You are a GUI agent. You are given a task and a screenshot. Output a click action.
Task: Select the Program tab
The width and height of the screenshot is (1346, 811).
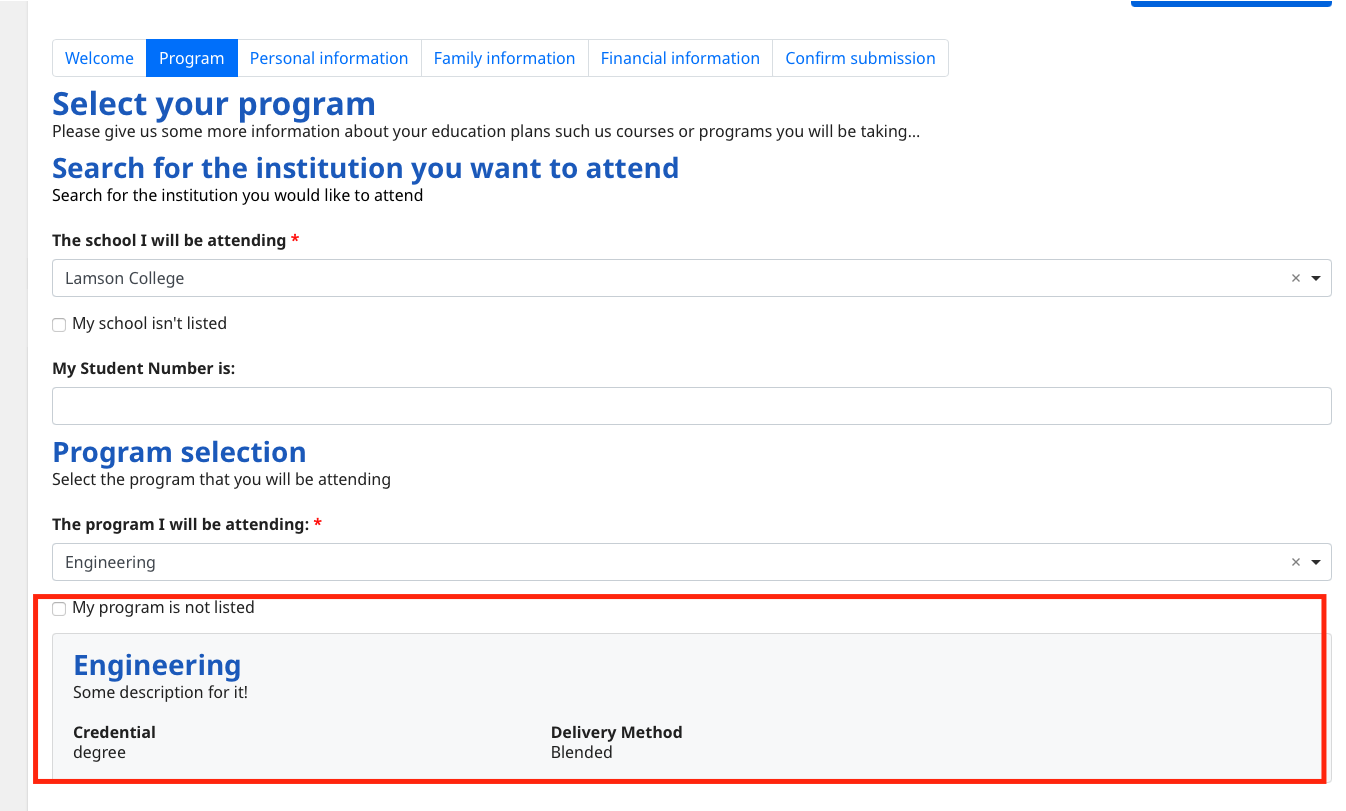191,58
